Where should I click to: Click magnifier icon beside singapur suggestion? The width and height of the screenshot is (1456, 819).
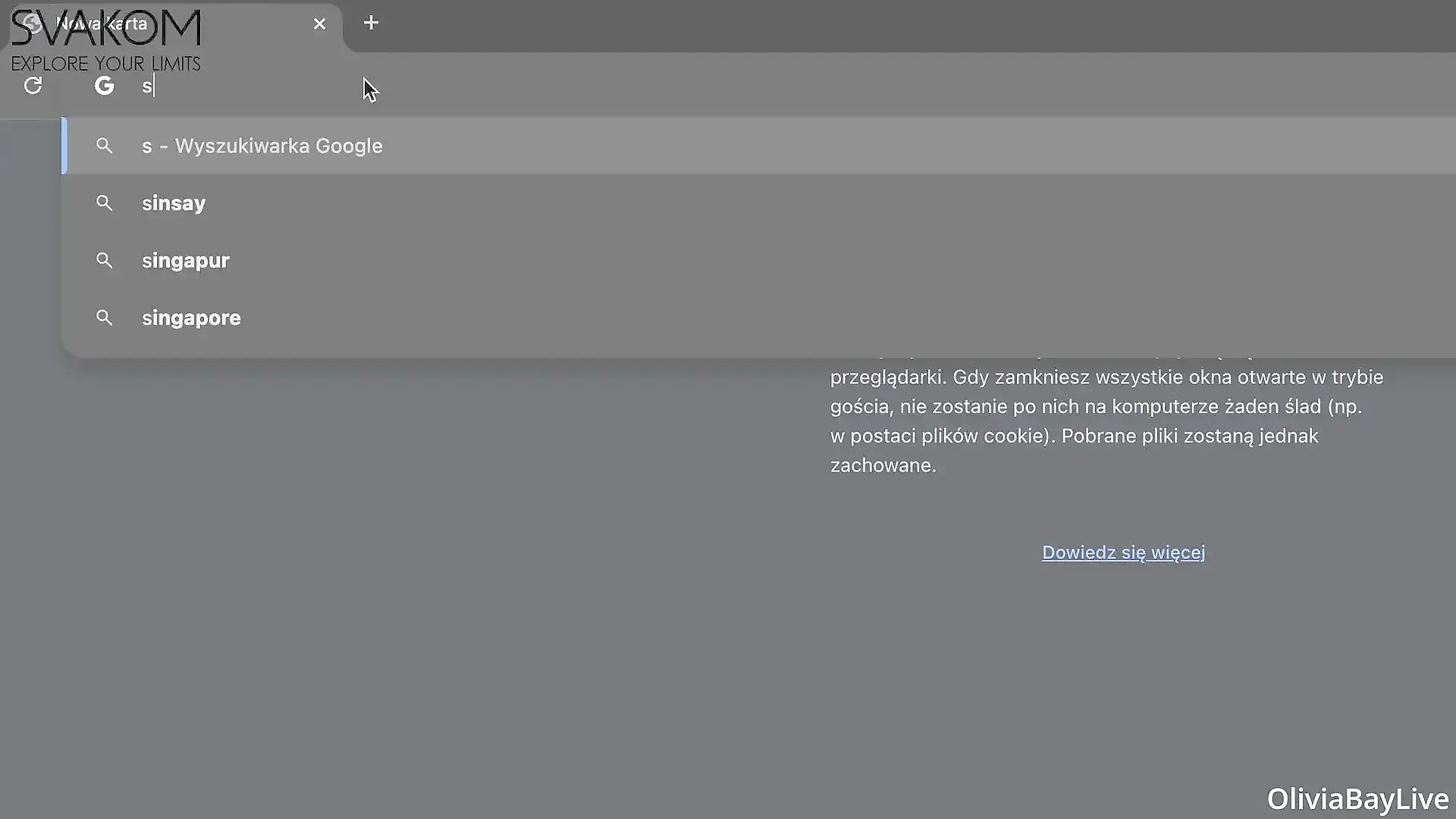pos(104,260)
